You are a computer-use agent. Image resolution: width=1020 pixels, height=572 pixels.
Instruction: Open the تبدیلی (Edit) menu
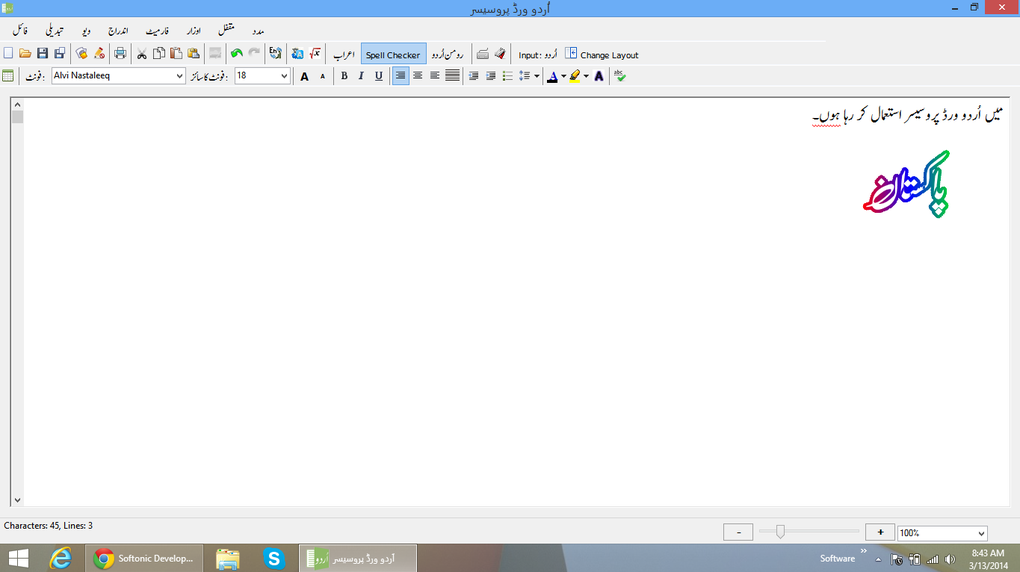coord(55,31)
